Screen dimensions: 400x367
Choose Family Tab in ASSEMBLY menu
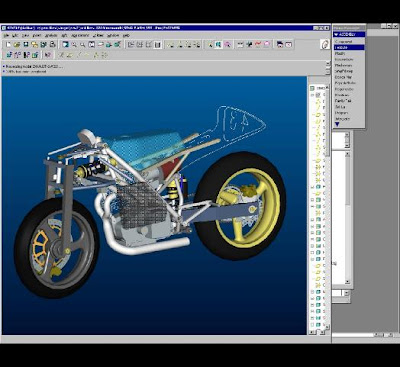click(x=343, y=101)
